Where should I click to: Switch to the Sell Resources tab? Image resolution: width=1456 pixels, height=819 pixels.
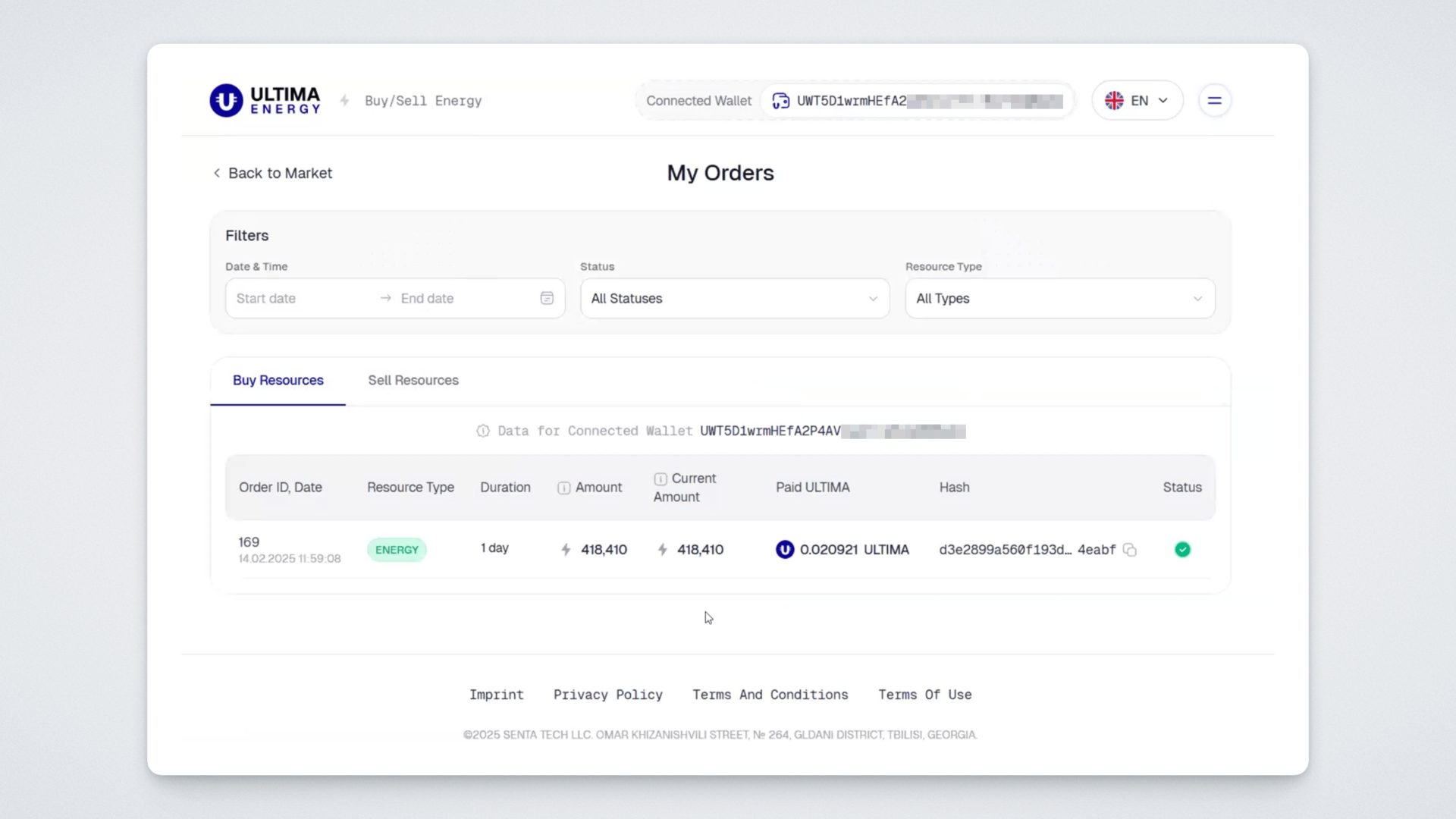[413, 380]
